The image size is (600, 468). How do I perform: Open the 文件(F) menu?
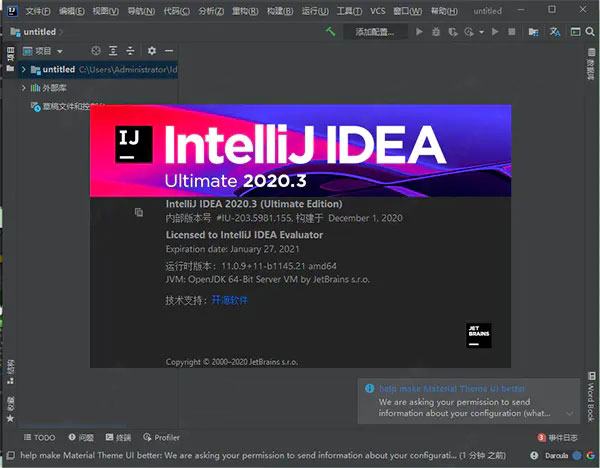coord(38,10)
